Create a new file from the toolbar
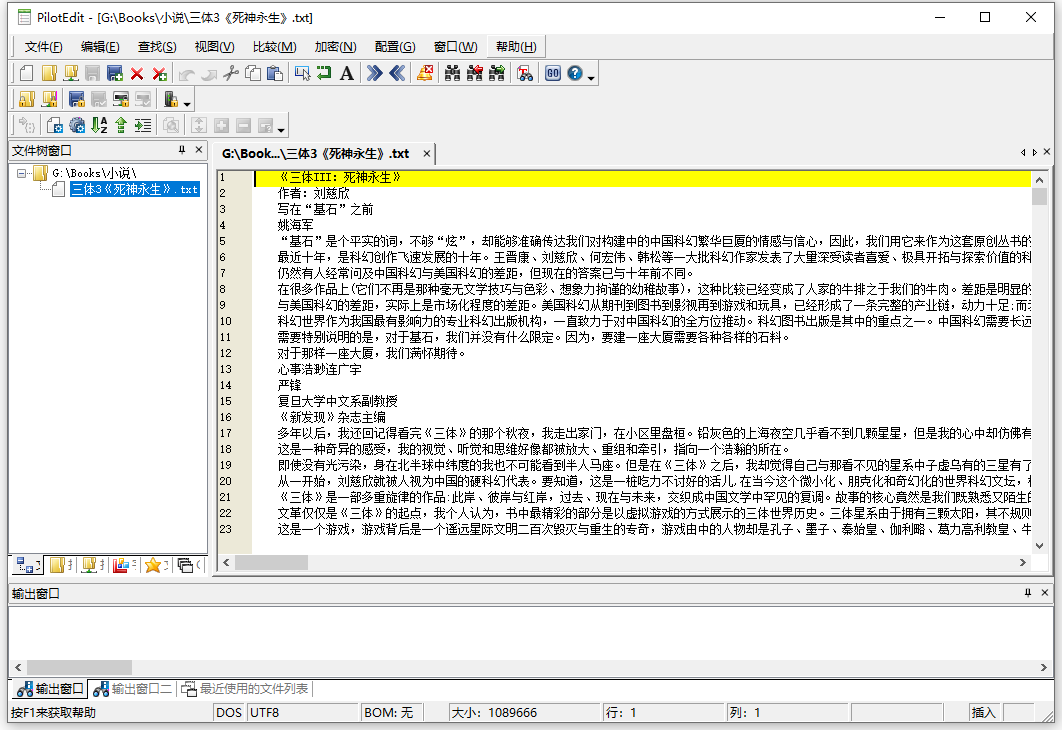 tap(26, 73)
